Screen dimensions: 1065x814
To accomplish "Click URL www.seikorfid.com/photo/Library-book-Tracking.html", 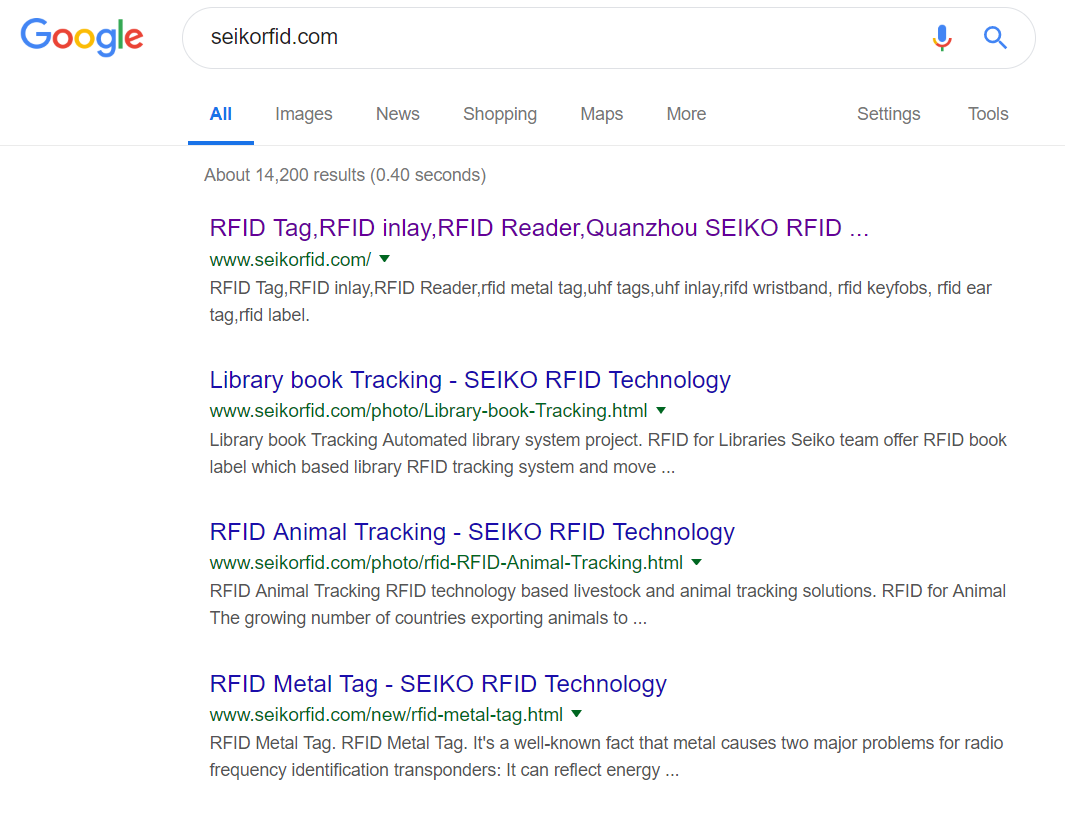I will pos(429,411).
